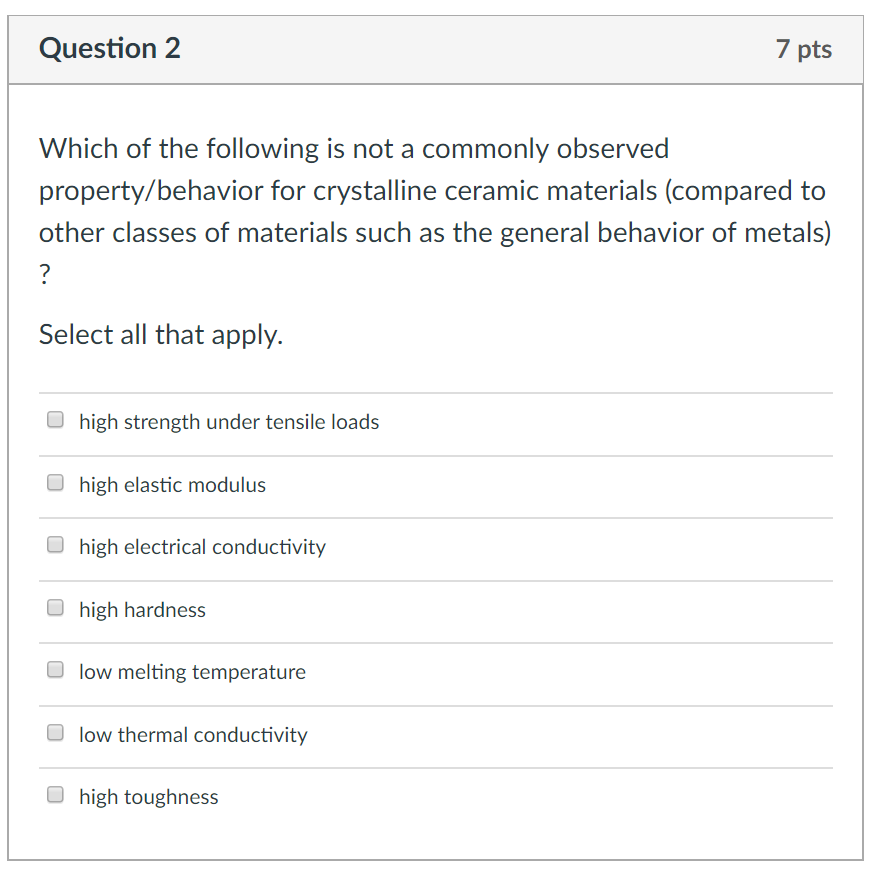Select the label text 'high electrical conductivity'
This screenshot has height=884, width=883.
[202, 547]
